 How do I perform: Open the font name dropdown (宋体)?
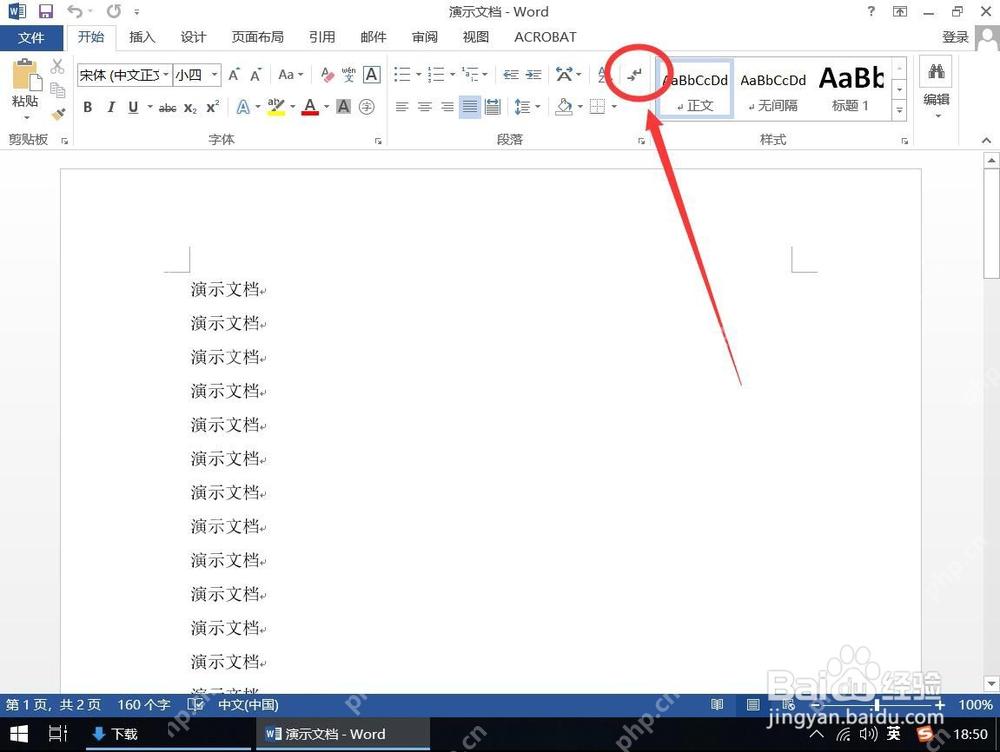pos(166,75)
